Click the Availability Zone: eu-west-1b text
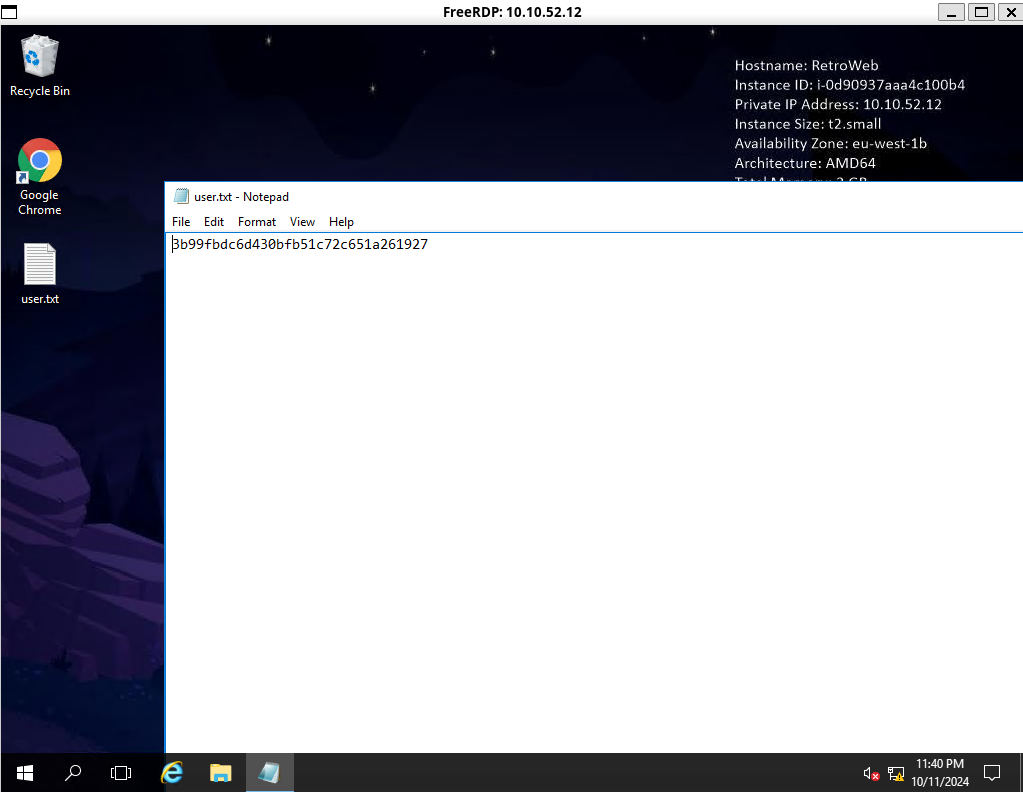The height and width of the screenshot is (792, 1023). (x=831, y=144)
